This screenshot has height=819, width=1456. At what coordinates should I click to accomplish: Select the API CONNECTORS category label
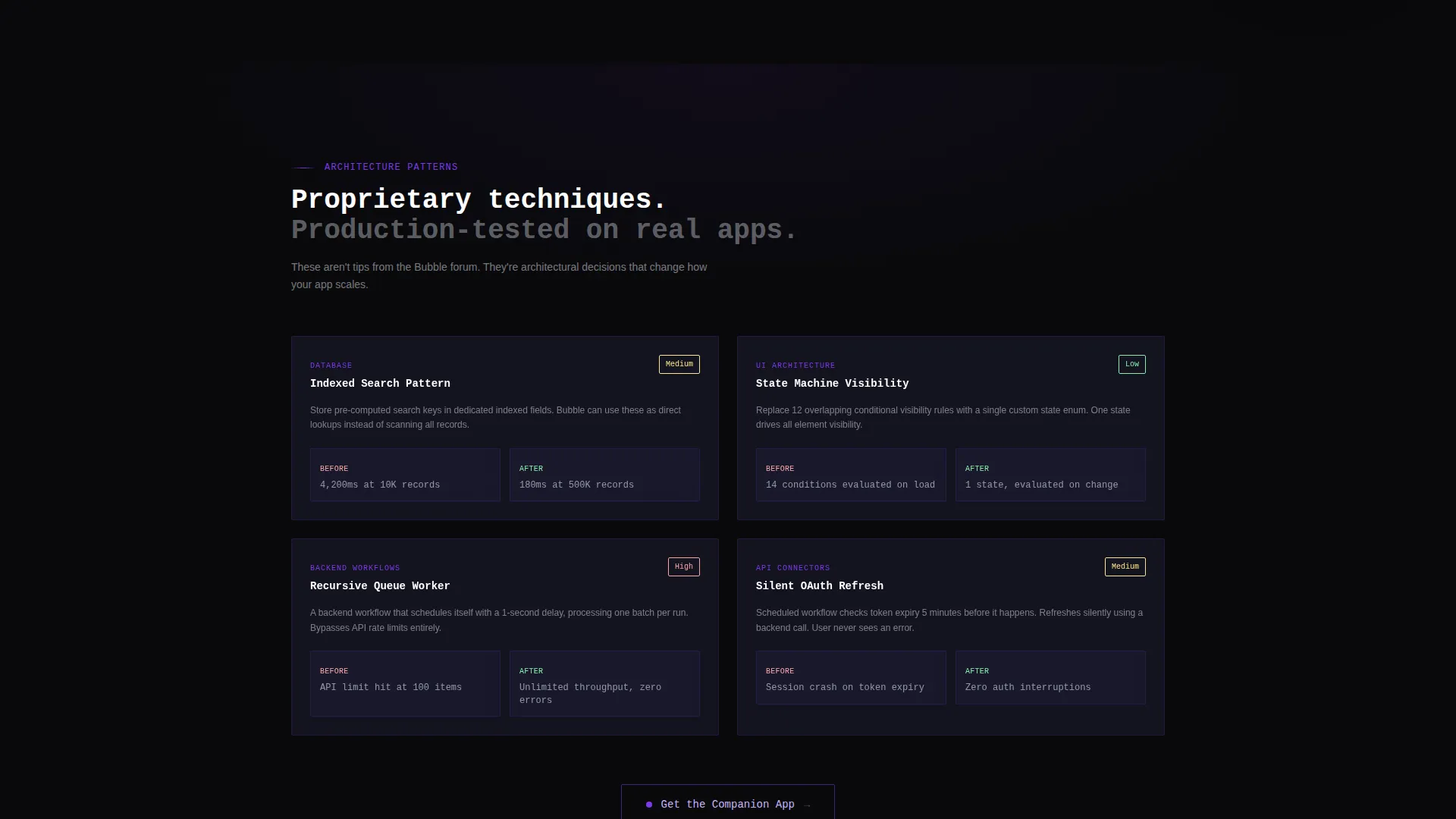click(x=792, y=568)
